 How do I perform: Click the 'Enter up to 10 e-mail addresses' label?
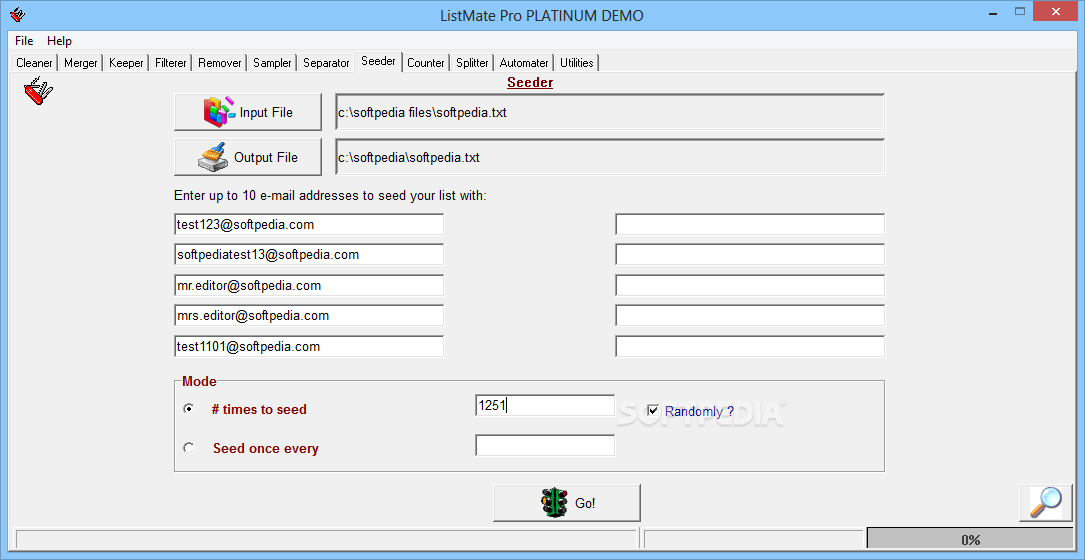tap(330, 195)
